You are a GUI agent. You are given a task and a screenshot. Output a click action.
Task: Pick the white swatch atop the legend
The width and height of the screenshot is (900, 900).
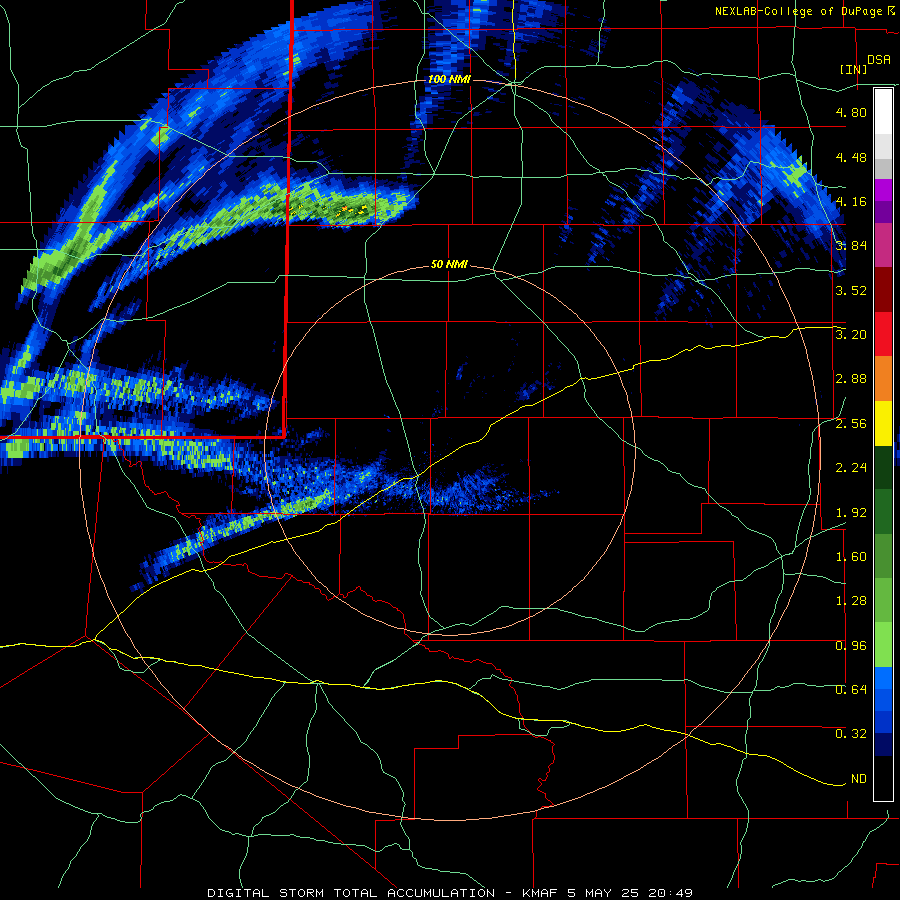[x=883, y=112]
